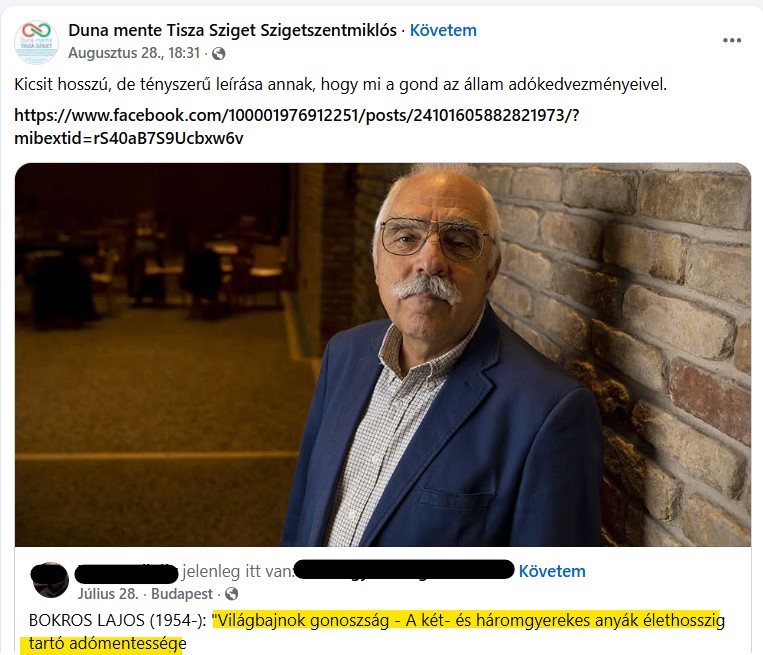
Task: Click the blacked-out location after jelenleg itt van
Action: (x=404, y=569)
